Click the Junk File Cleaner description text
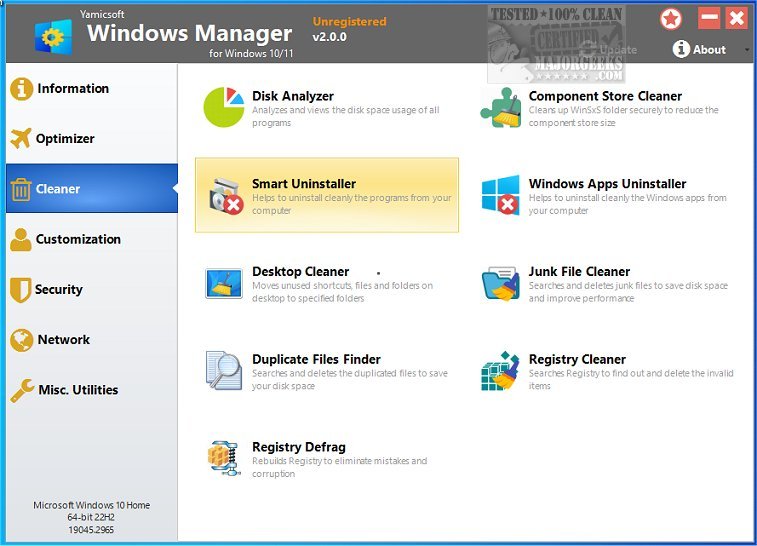 coord(628,292)
